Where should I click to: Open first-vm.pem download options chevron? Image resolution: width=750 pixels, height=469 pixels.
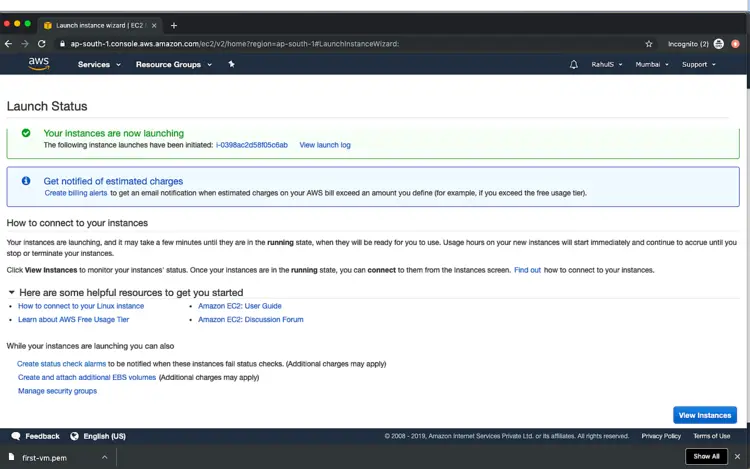point(104,458)
